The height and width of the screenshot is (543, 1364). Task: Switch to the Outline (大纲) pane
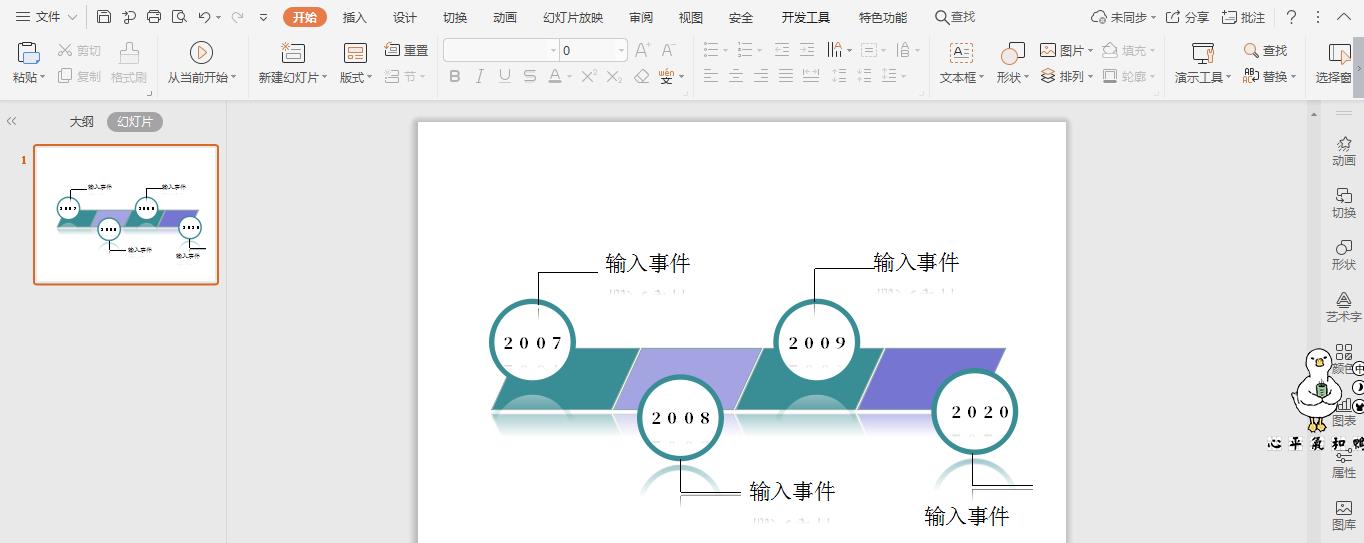pyautogui.click(x=81, y=121)
